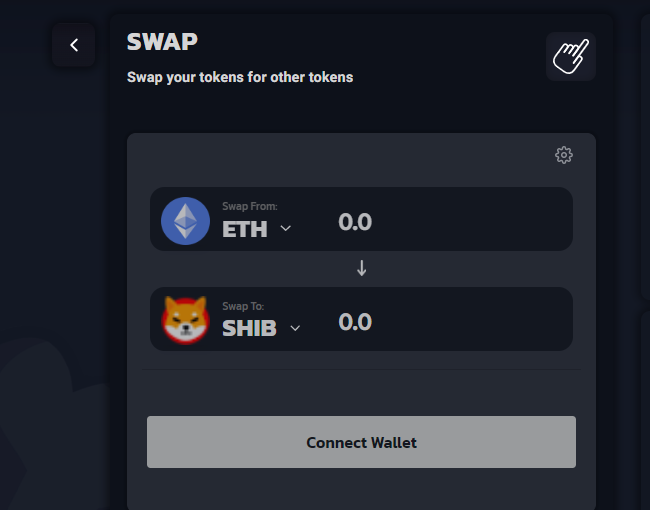This screenshot has height=510, width=650.
Task: Expand the ETH token chevron
Action: coord(286,228)
